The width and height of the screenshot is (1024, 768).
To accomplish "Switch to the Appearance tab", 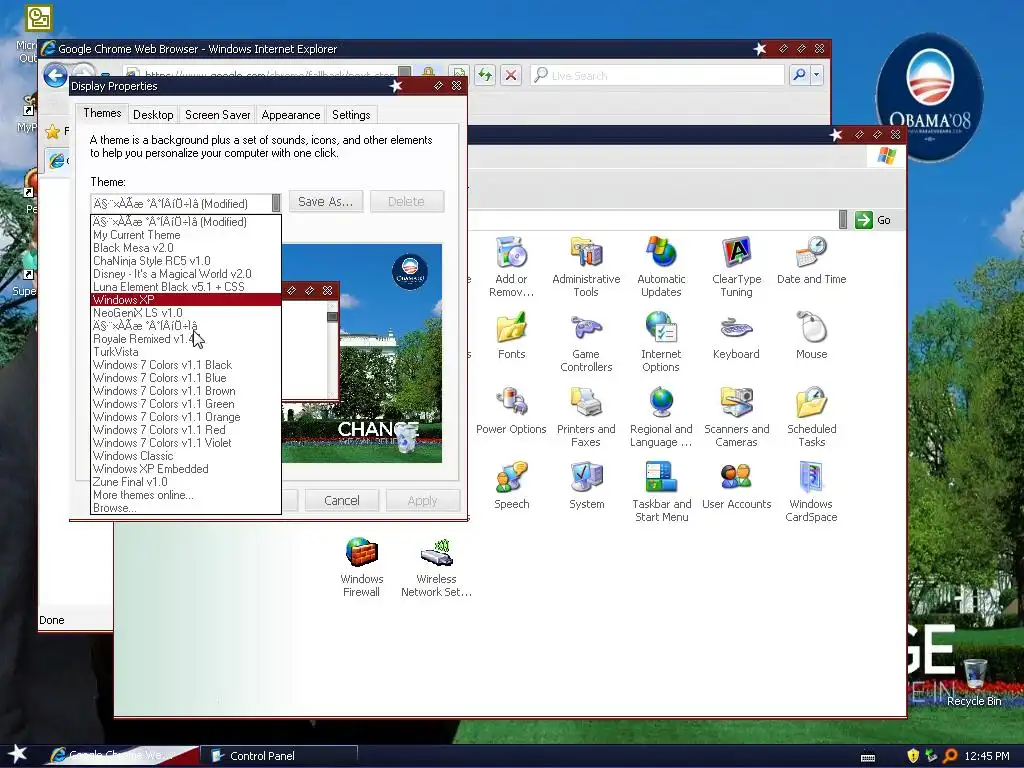I will click(291, 115).
